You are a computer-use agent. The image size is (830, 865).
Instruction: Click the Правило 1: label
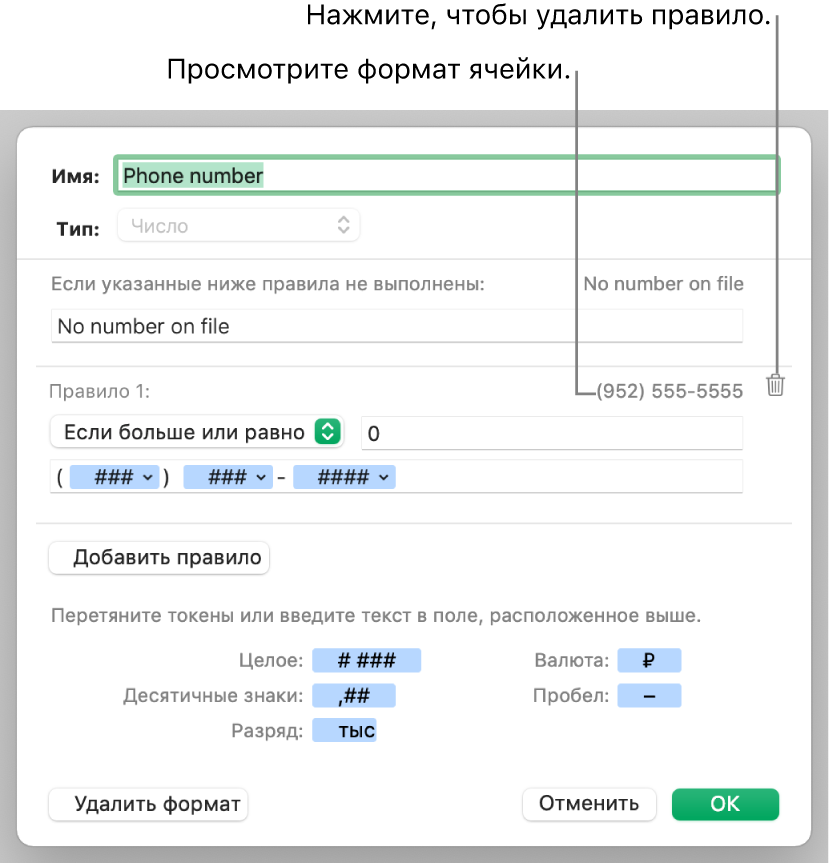click(x=99, y=391)
